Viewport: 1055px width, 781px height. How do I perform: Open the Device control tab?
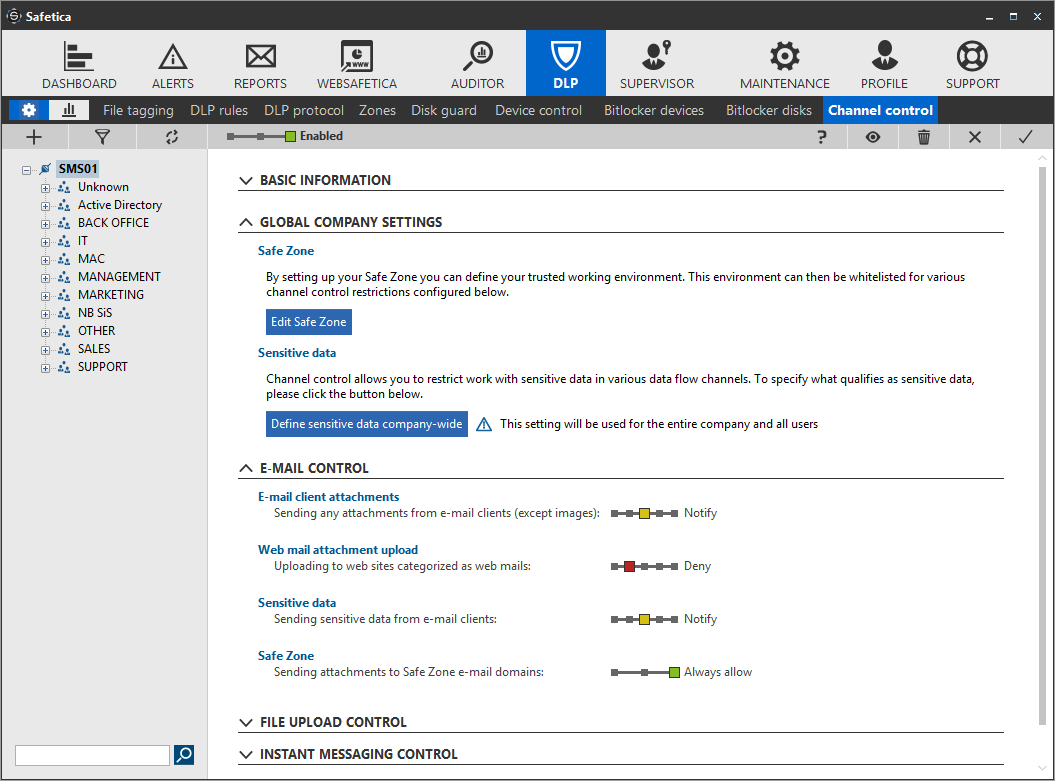[x=538, y=110]
